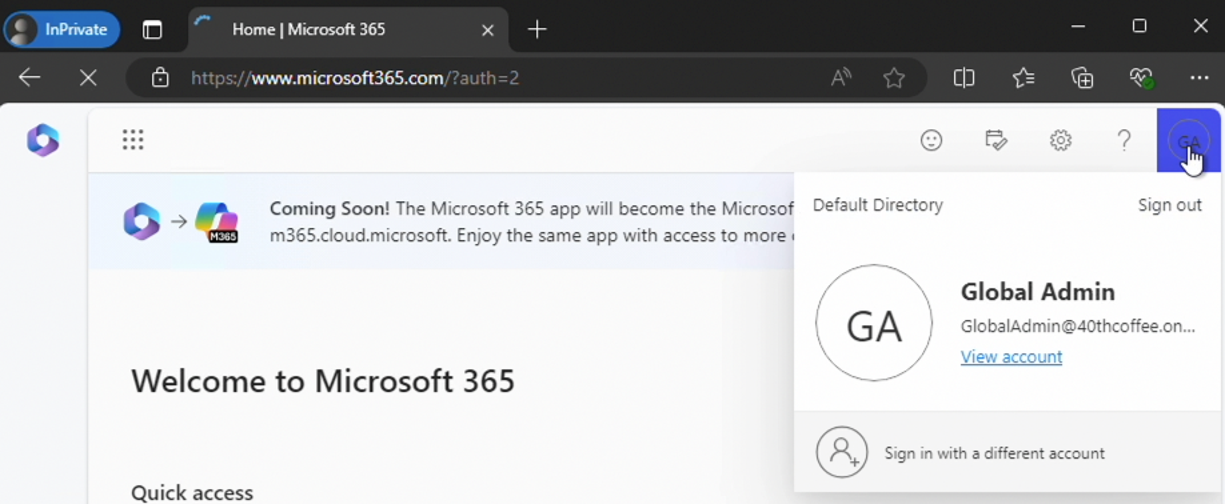Open Browser essentials heart icon
1225x504 pixels.
coord(1141,78)
